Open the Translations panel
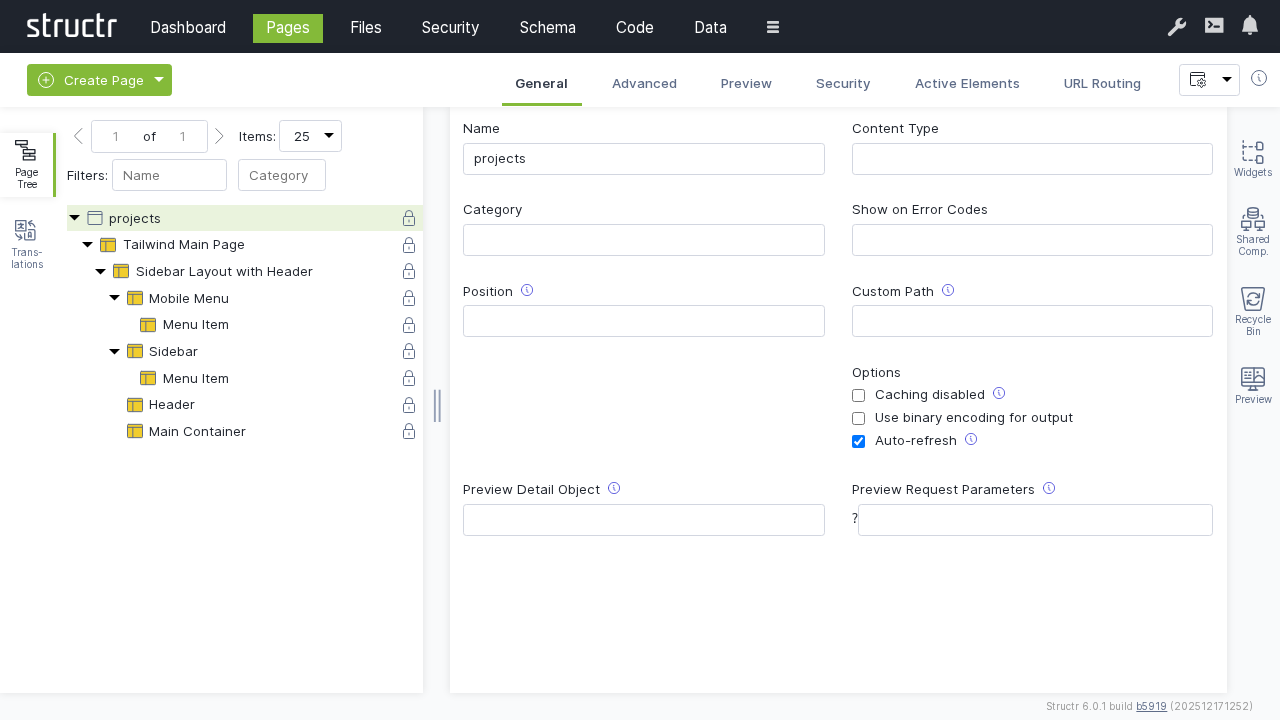This screenshot has height=720, width=1280. [27, 244]
